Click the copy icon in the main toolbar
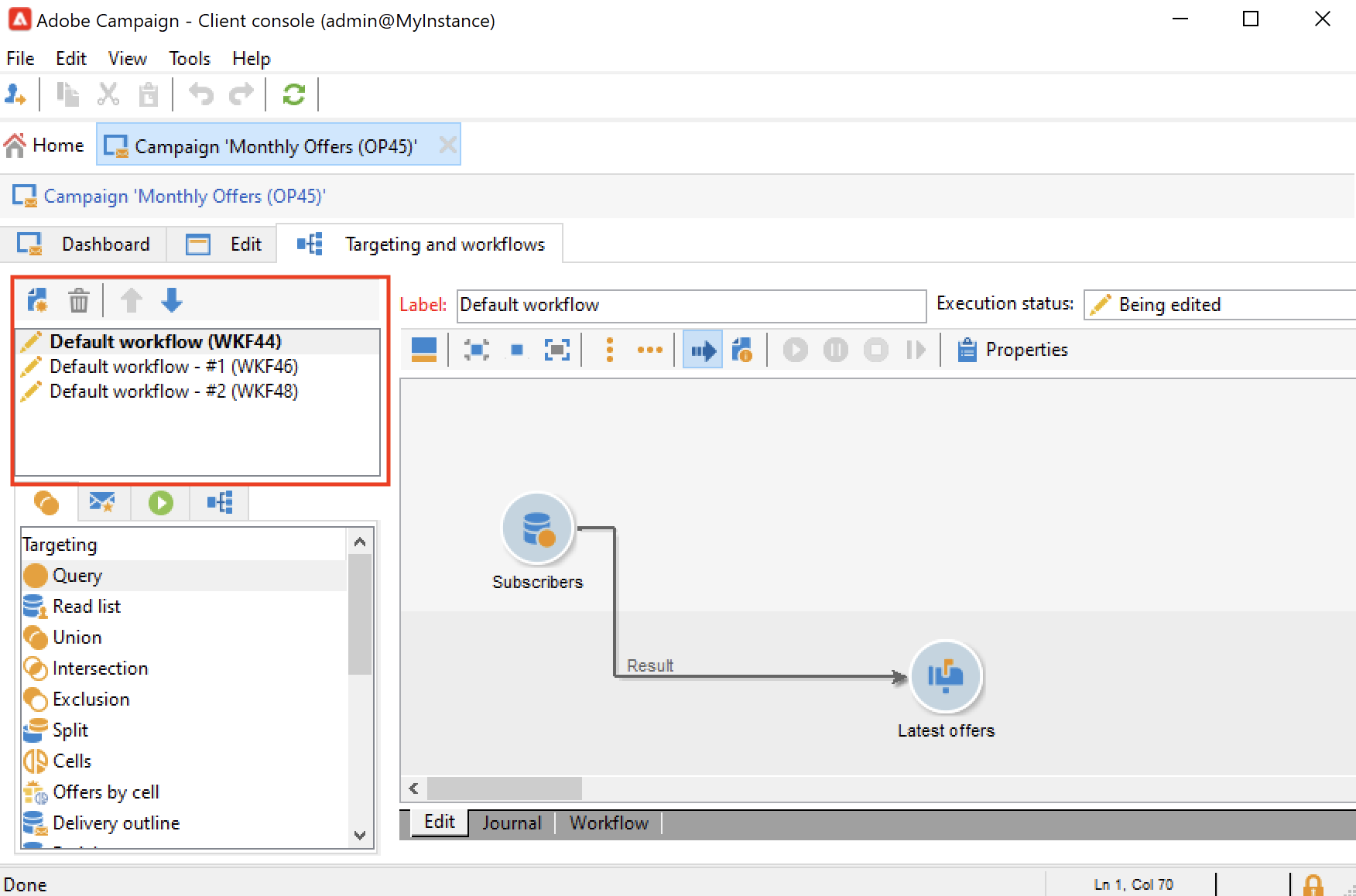 (x=67, y=94)
